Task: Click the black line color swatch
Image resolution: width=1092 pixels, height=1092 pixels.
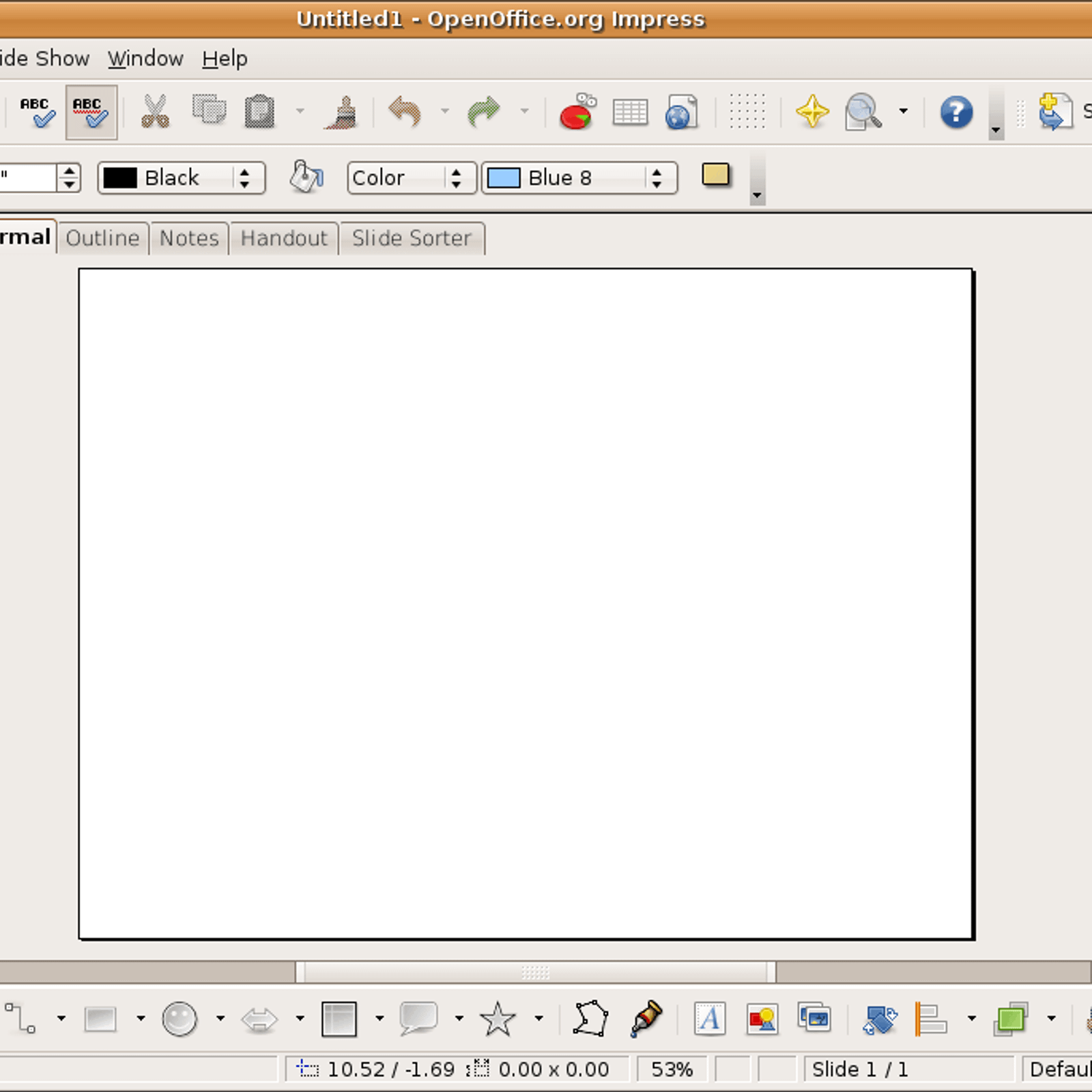Action: click(120, 177)
